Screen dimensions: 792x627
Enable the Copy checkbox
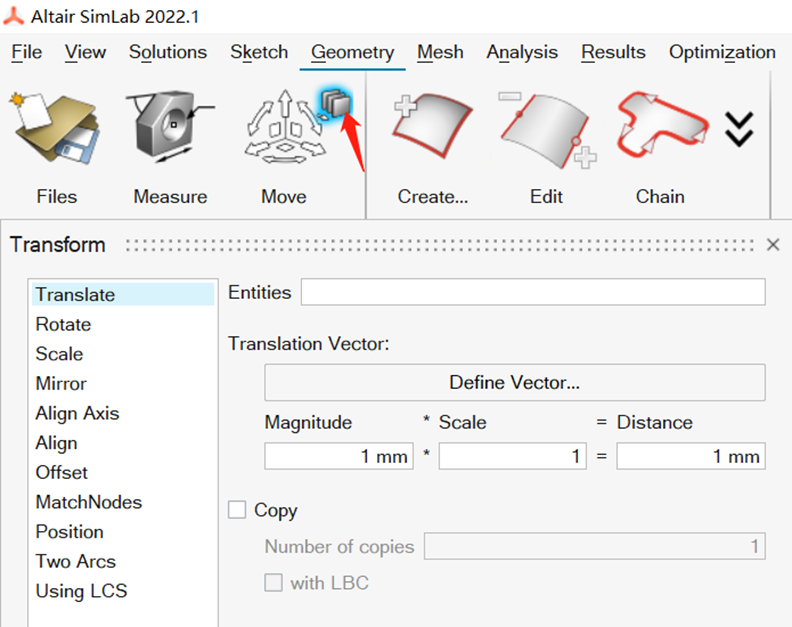[x=237, y=510]
